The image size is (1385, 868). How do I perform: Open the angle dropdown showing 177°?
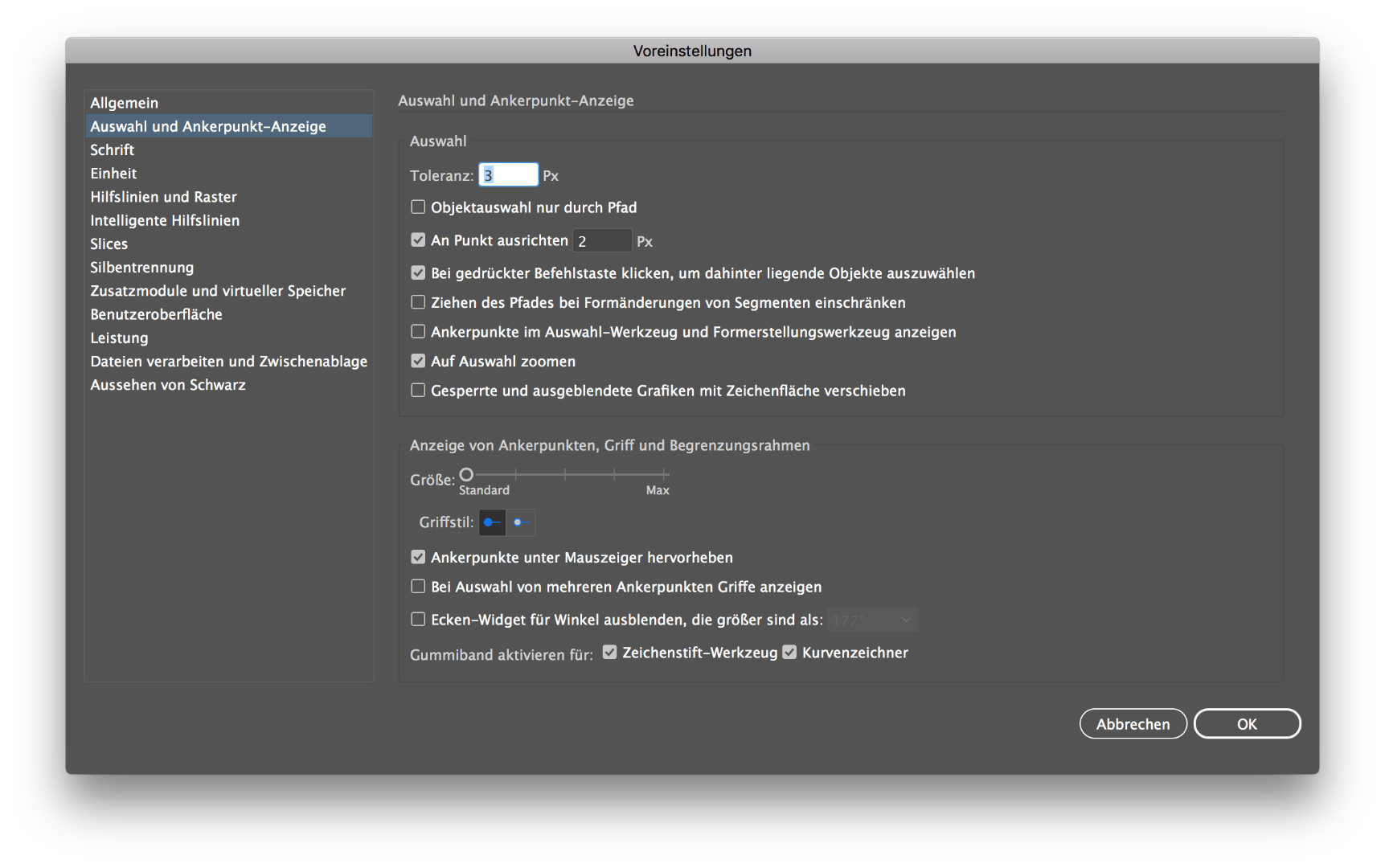(x=873, y=620)
